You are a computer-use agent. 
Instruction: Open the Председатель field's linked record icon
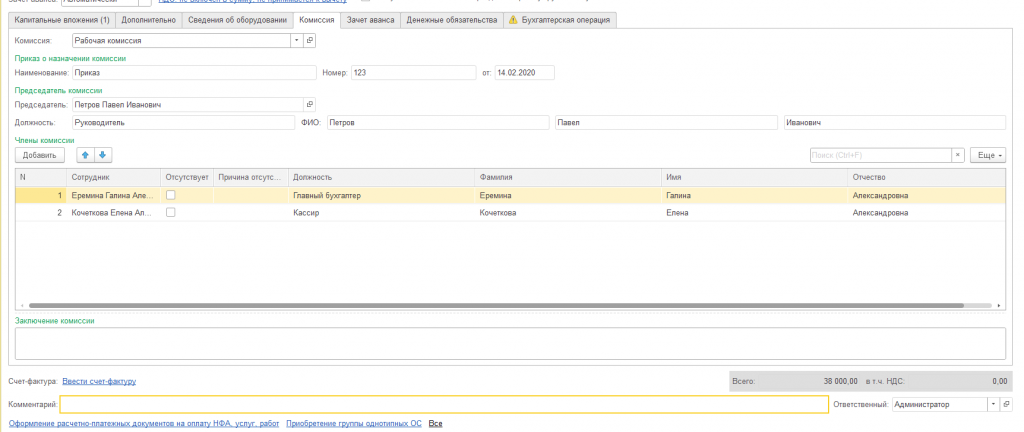point(310,104)
